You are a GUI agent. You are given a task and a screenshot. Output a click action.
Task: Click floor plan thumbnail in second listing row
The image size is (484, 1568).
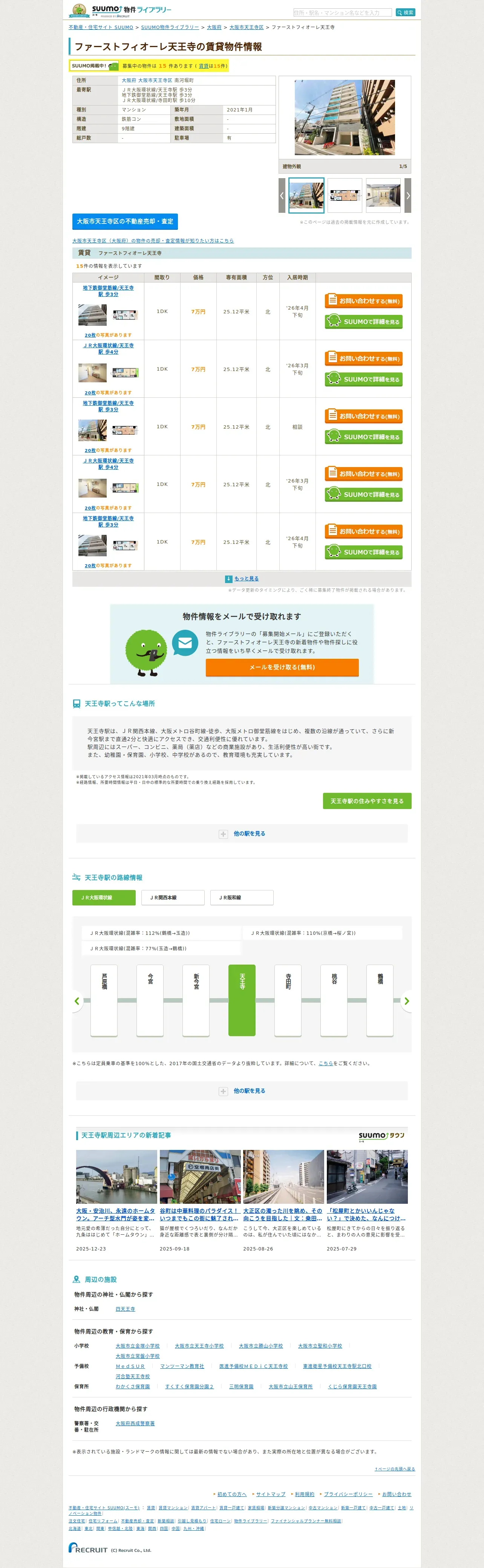[x=126, y=372]
